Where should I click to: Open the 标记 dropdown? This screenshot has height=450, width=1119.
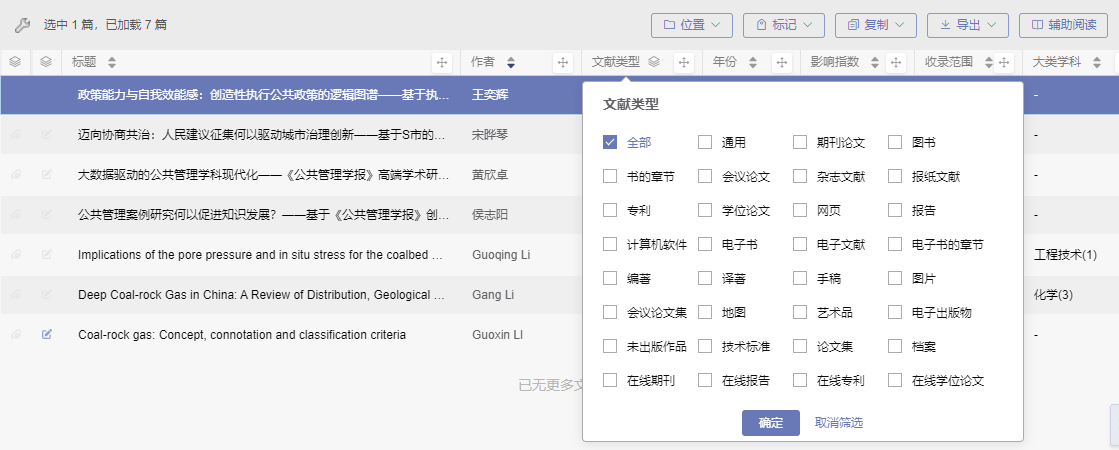tap(784, 25)
